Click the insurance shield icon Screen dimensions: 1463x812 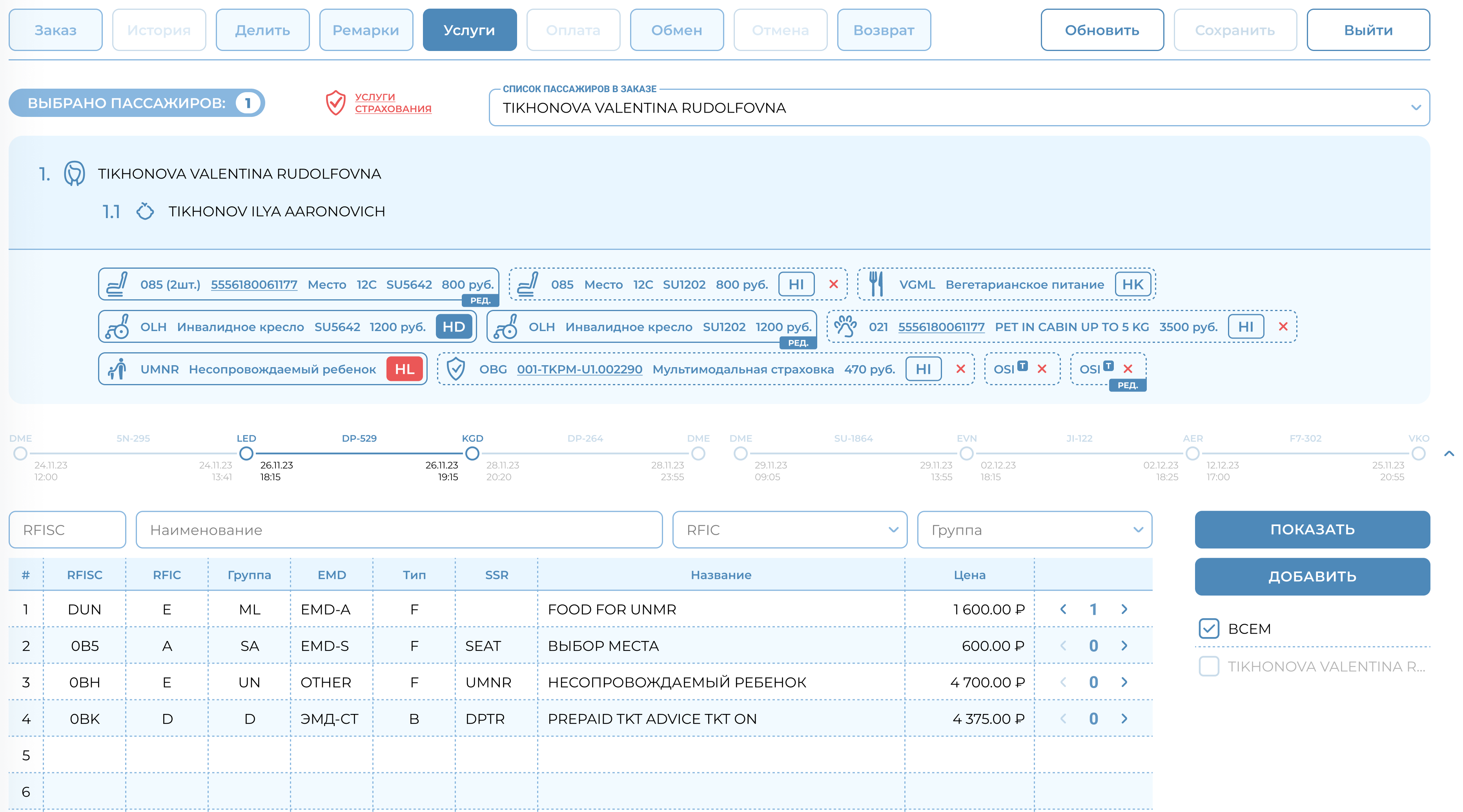pyautogui.click(x=335, y=103)
